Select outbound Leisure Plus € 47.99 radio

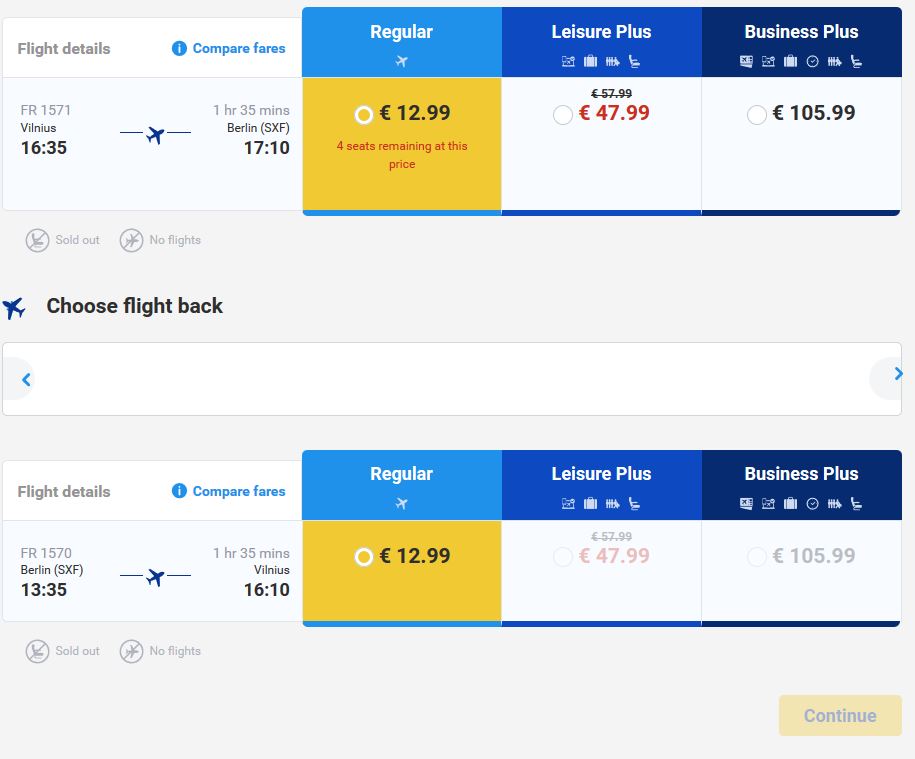[x=563, y=114]
